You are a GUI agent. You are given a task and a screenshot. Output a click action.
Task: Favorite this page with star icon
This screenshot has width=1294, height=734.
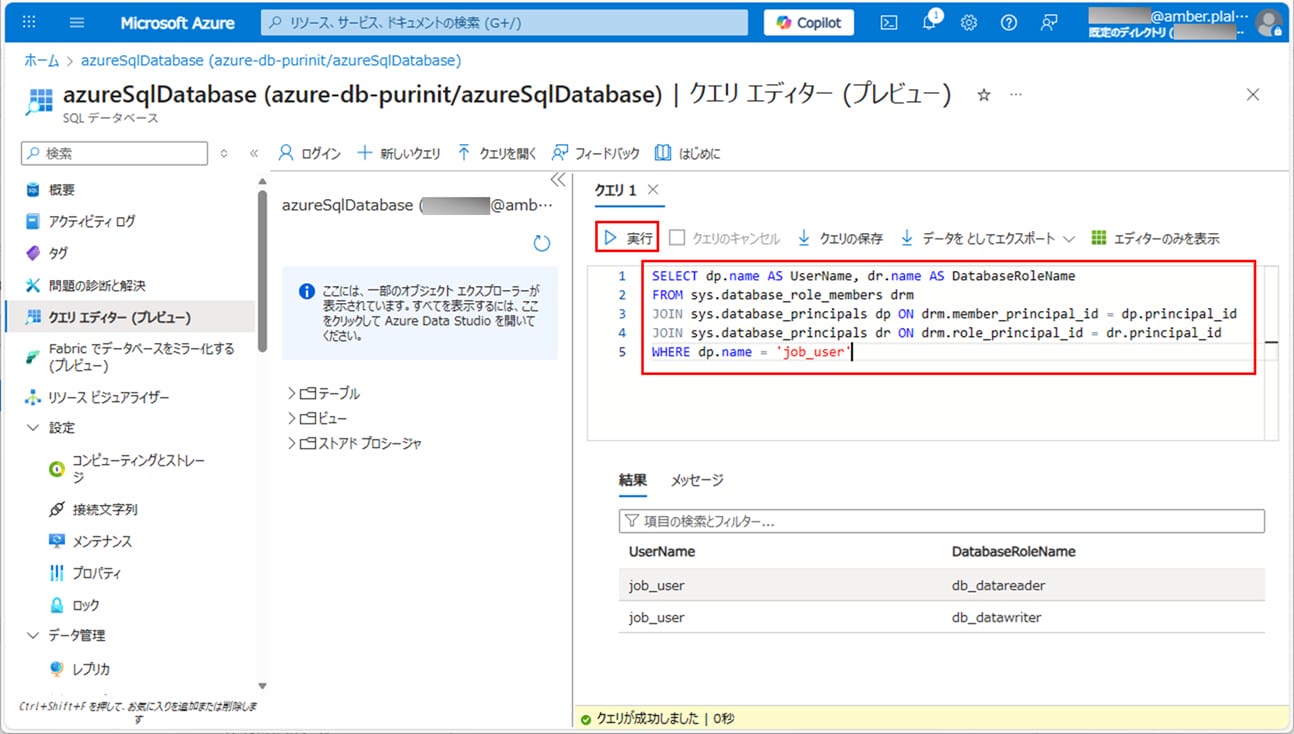983,95
